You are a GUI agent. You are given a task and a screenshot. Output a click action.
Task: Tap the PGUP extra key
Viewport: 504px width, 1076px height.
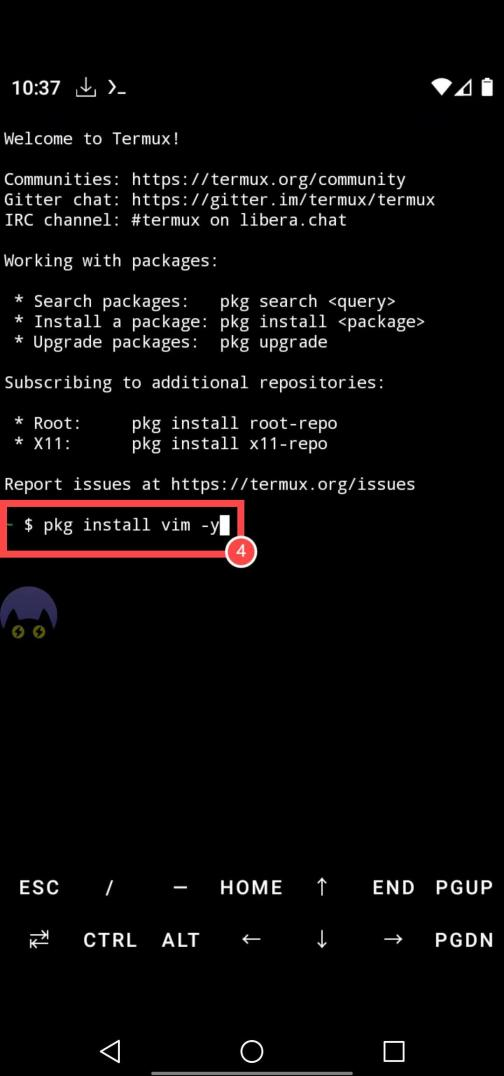point(464,887)
